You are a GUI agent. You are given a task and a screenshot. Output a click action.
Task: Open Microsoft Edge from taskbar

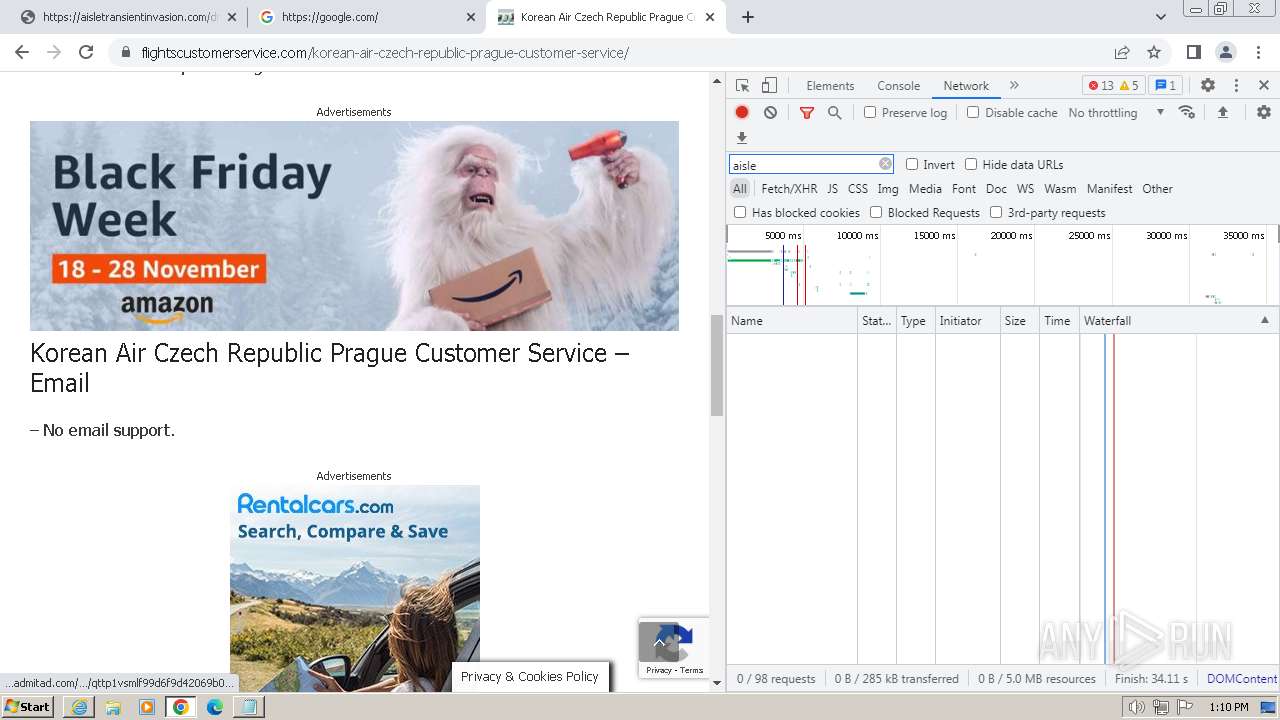point(215,707)
